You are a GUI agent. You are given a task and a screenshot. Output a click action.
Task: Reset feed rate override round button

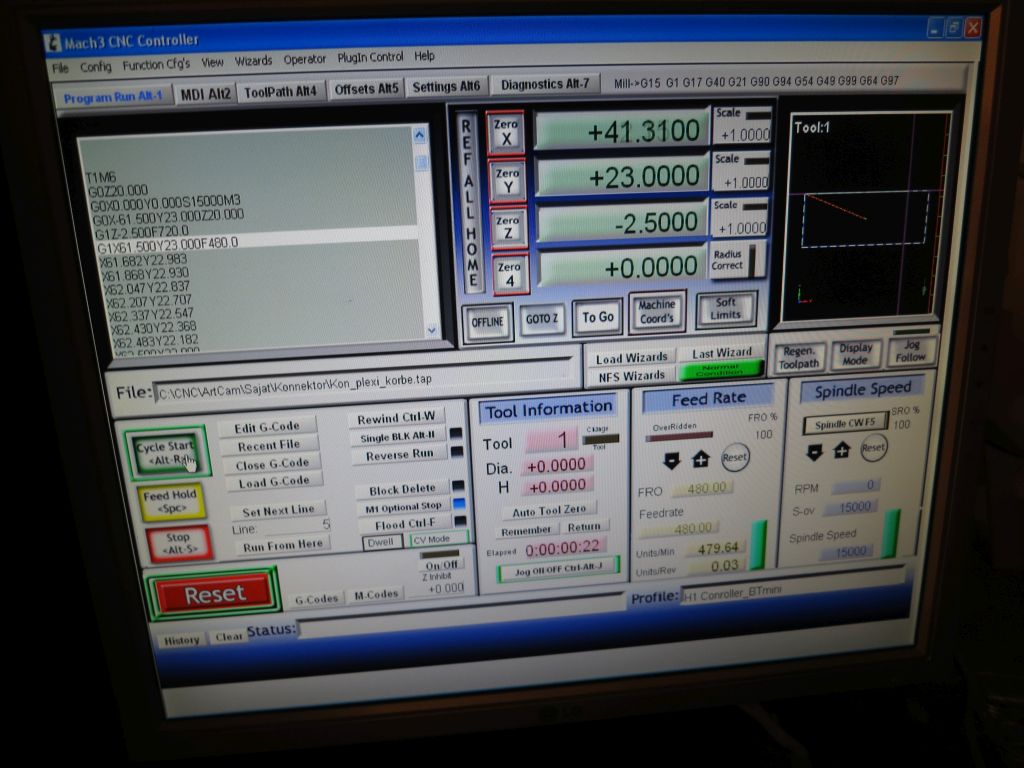coord(734,457)
